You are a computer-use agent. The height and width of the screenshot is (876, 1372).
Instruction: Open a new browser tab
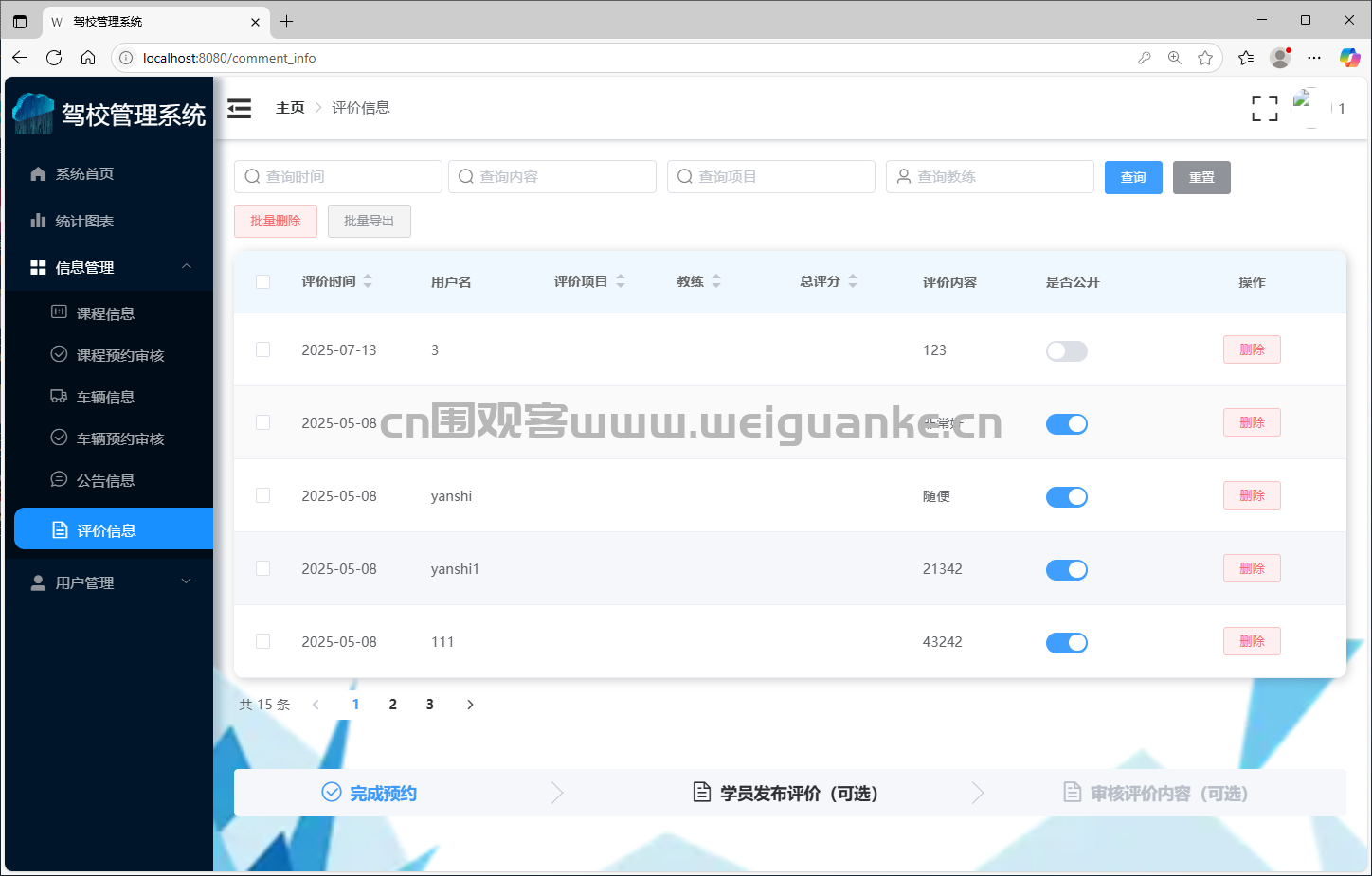click(x=287, y=21)
